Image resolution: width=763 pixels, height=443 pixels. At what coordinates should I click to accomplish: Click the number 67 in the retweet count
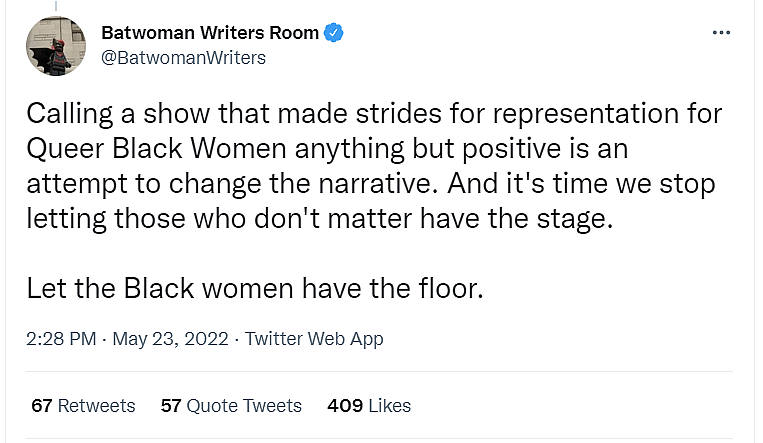click(41, 405)
